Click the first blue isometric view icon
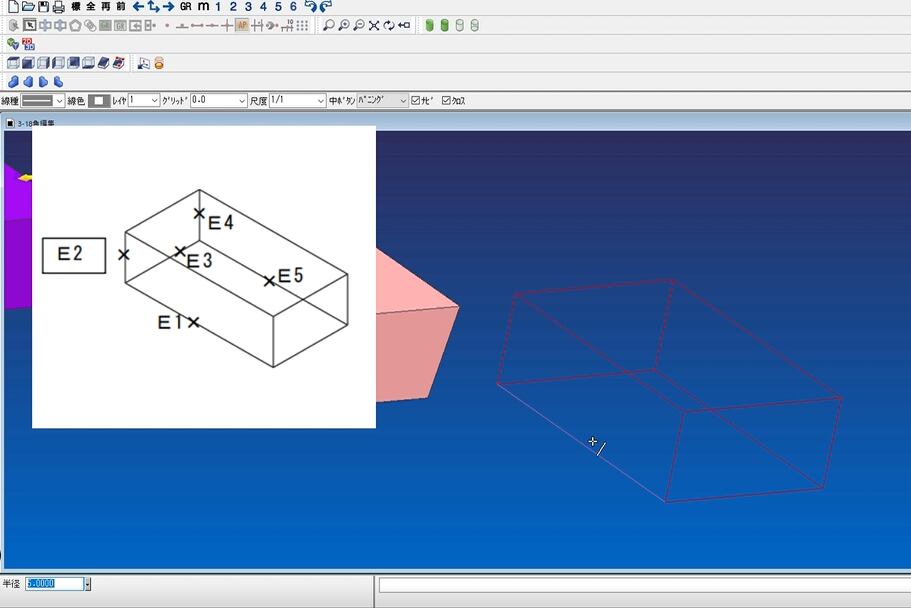This screenshot has width=911, height=608. tap(13, 63)
